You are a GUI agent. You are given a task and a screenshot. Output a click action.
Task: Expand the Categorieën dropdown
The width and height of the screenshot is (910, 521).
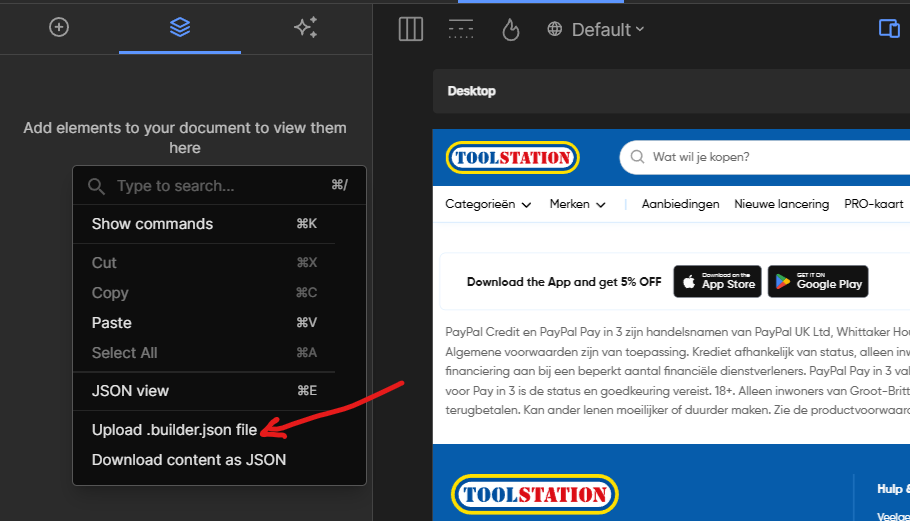tap(487, 204)
